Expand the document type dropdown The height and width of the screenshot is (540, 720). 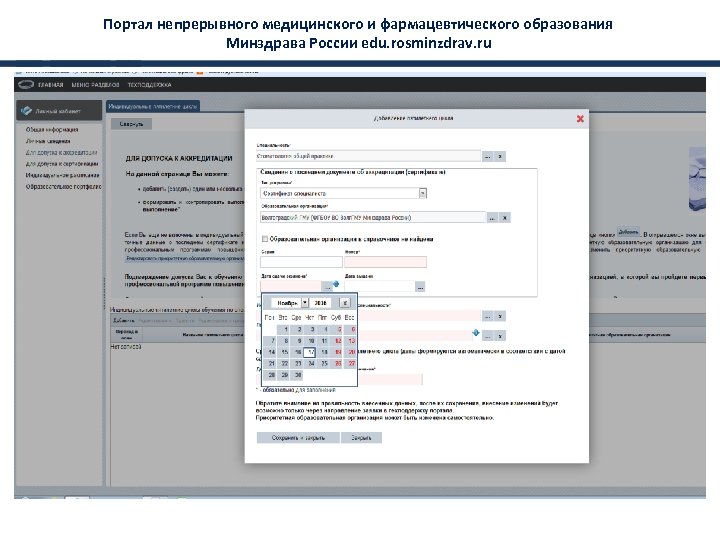423,193
